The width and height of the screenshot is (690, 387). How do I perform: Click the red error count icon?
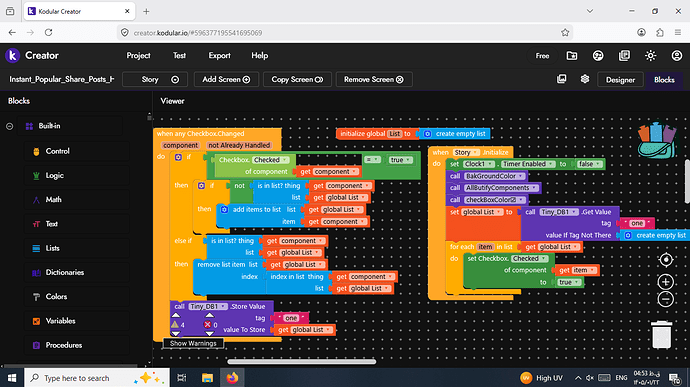(x=207, y=324)
